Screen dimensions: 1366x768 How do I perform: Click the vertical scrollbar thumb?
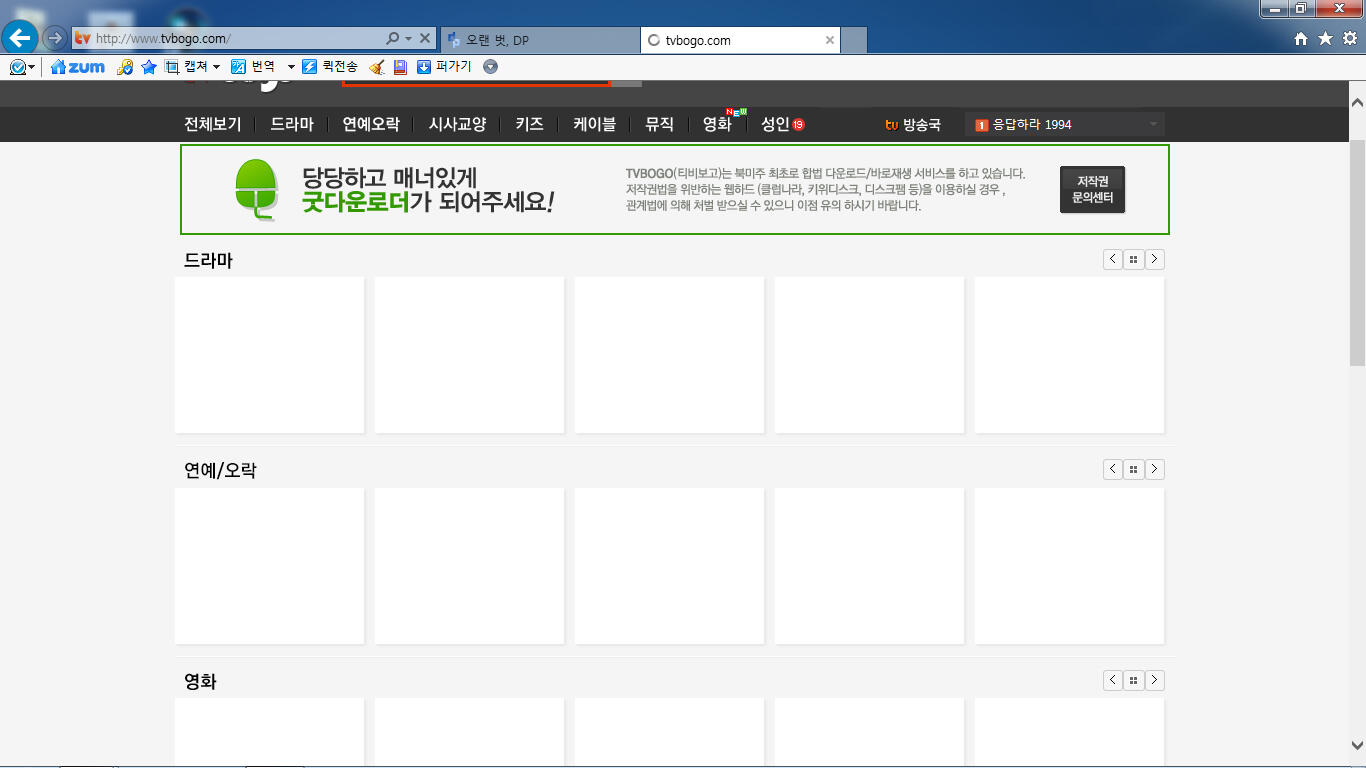pos(1357,255)
